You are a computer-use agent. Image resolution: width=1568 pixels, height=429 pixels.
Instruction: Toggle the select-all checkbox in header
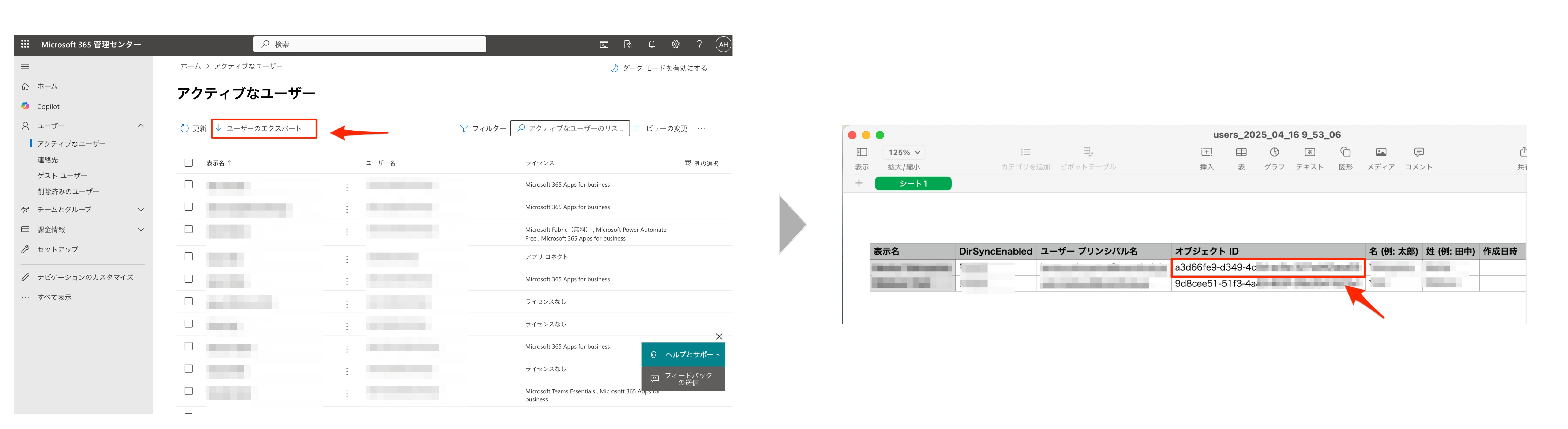coord(189,163)
